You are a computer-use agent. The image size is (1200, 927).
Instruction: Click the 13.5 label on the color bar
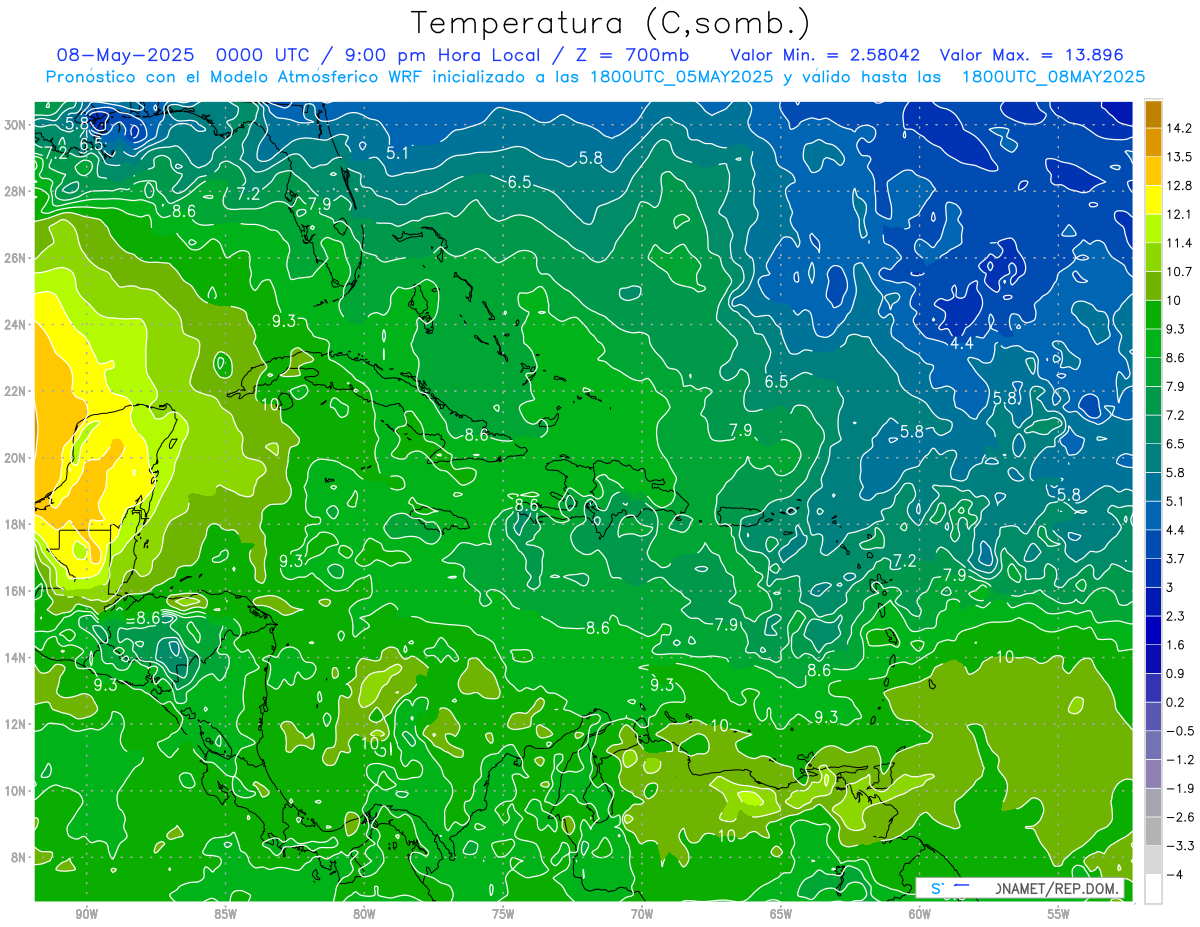tap(1179, 157)
